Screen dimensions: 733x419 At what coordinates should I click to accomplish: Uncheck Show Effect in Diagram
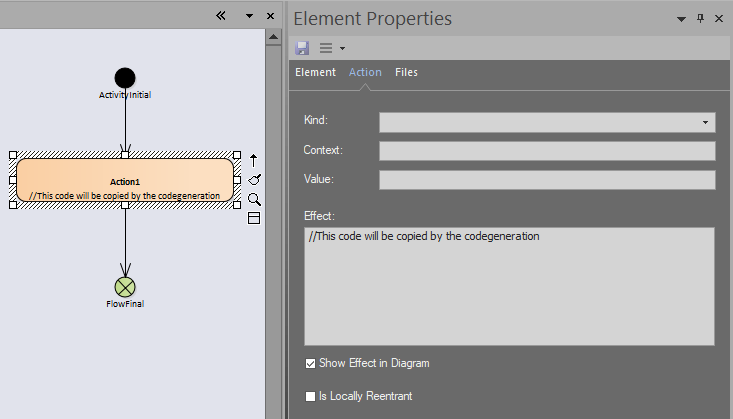(x=310, y=363)
